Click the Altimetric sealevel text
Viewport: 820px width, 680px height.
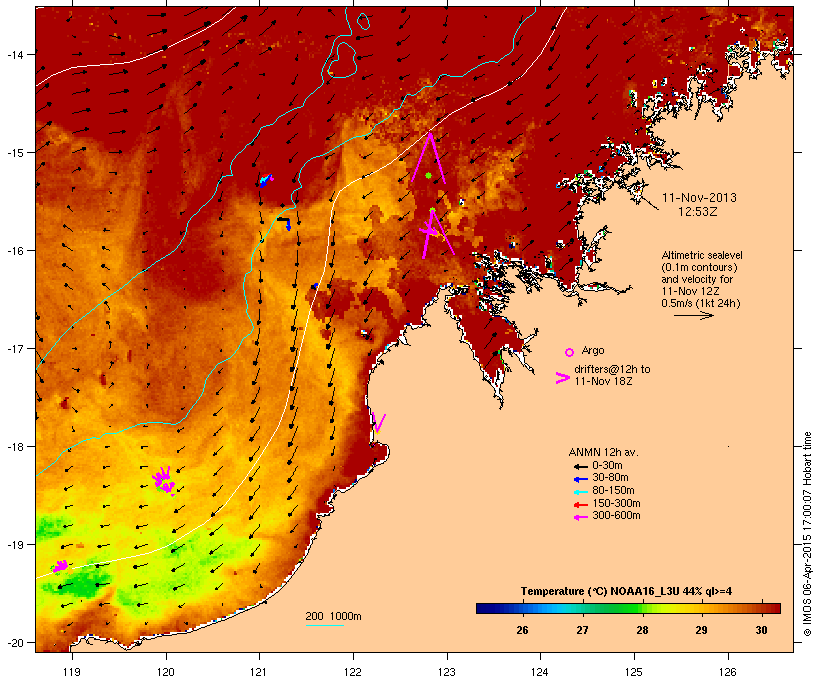702,255
